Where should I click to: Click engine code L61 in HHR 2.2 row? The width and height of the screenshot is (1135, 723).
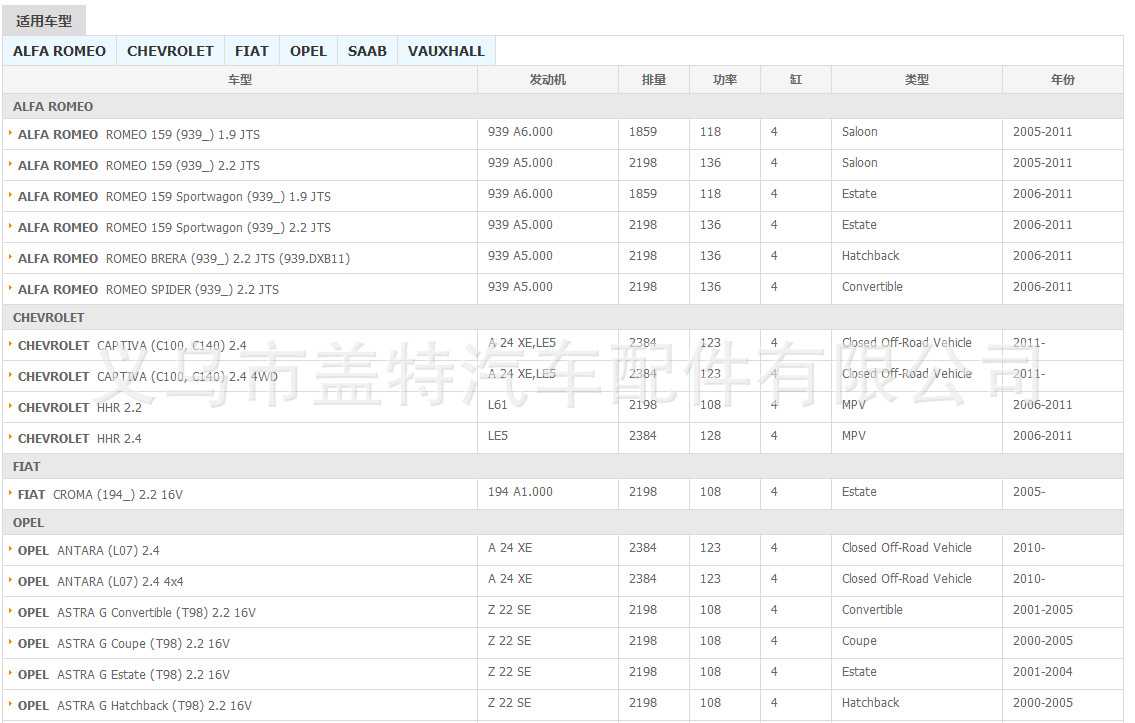tap(497, 405)
